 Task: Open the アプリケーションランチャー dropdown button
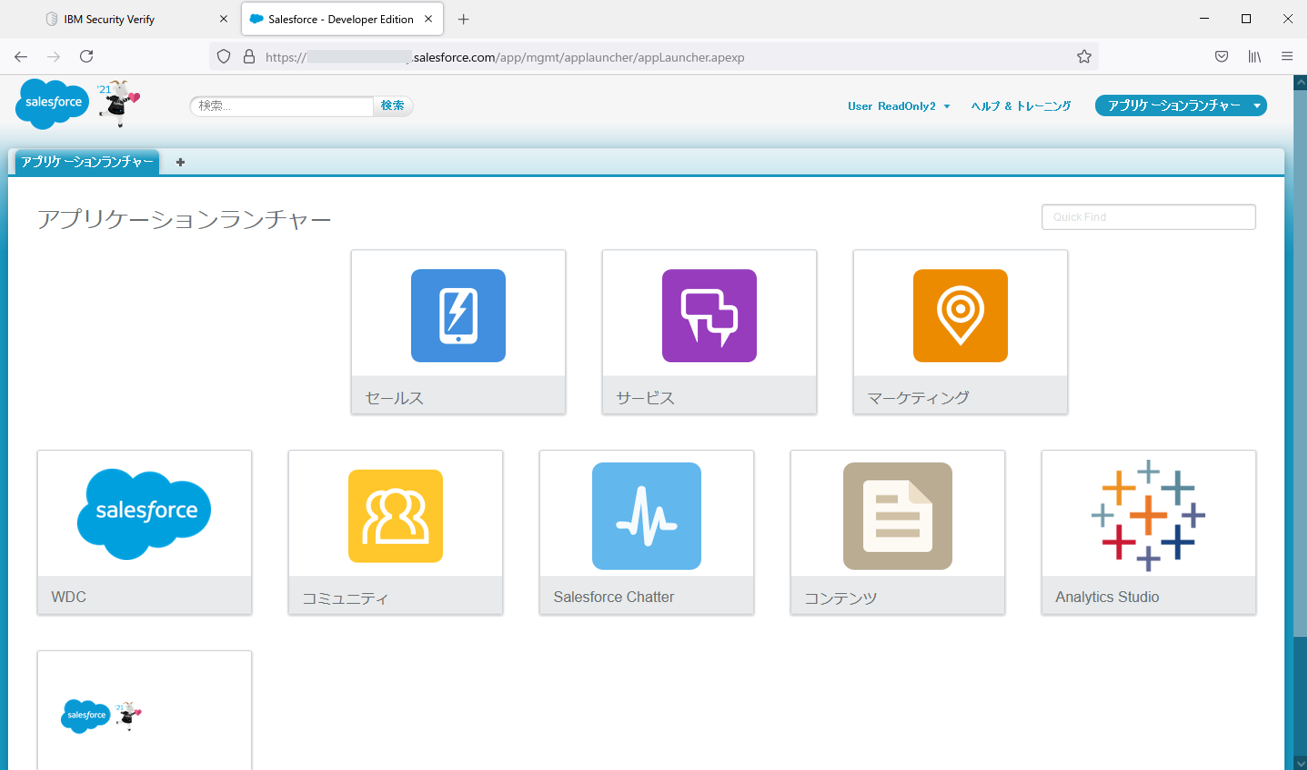click(1181, 105)
